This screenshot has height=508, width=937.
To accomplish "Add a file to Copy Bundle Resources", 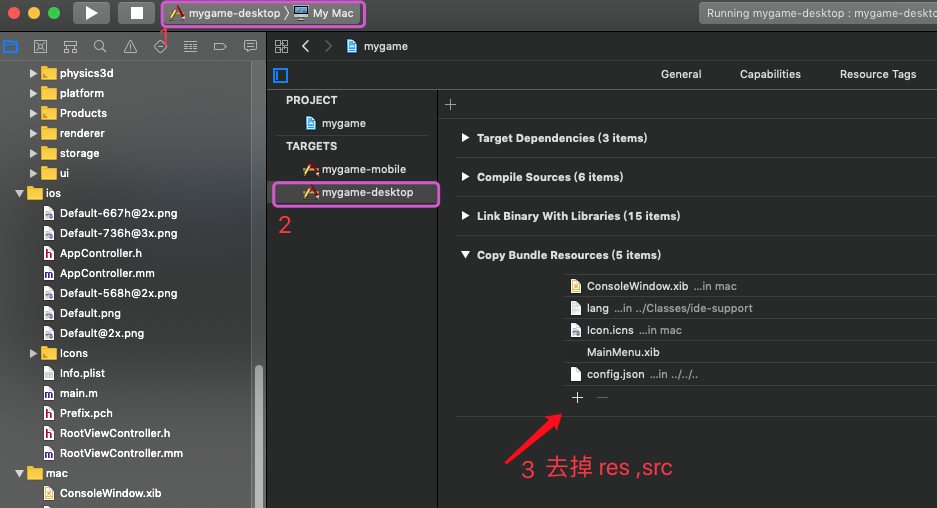I will (x=577, y=397).
